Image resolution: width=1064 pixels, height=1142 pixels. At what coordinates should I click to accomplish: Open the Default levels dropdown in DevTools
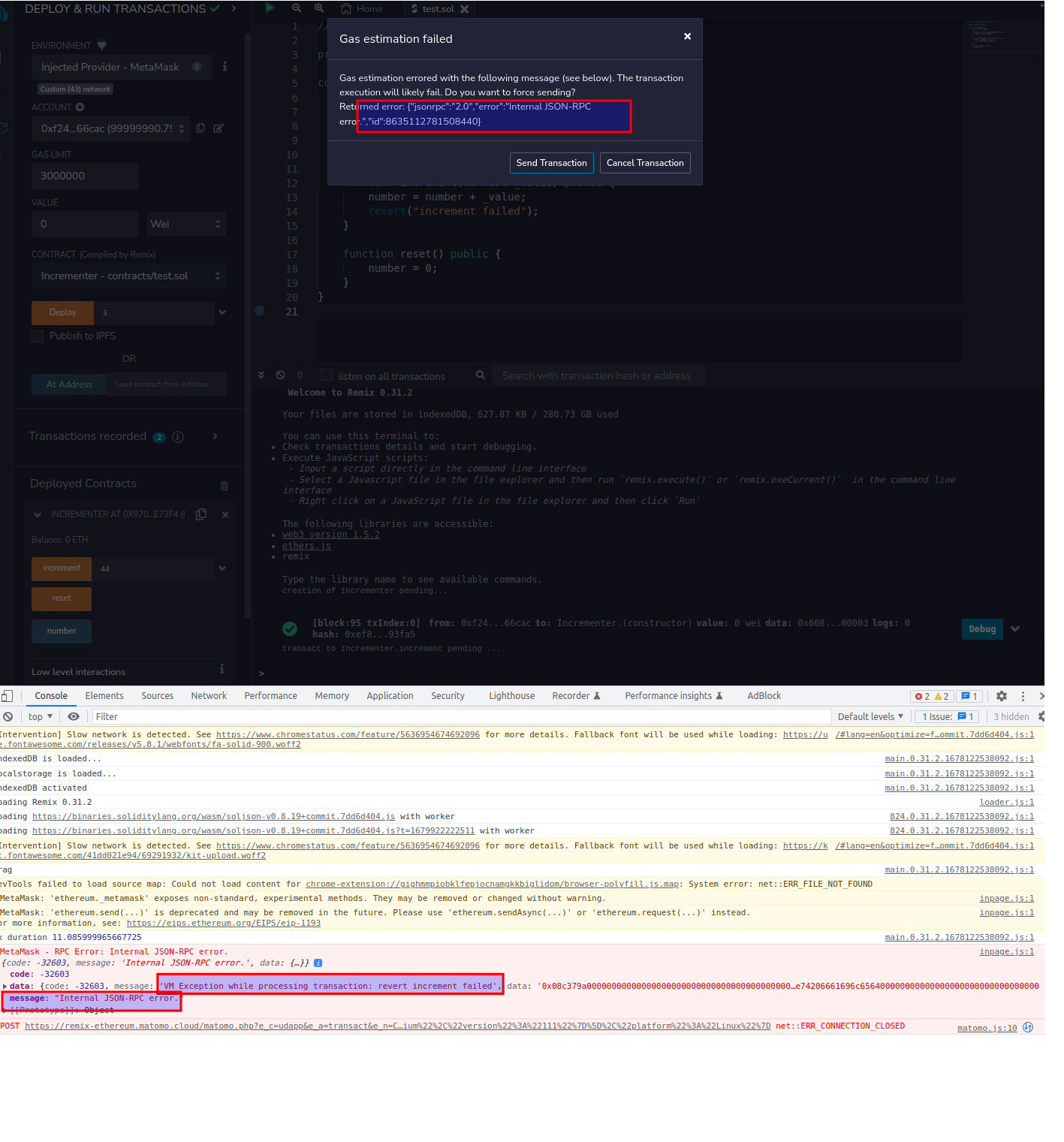[870, 716]
